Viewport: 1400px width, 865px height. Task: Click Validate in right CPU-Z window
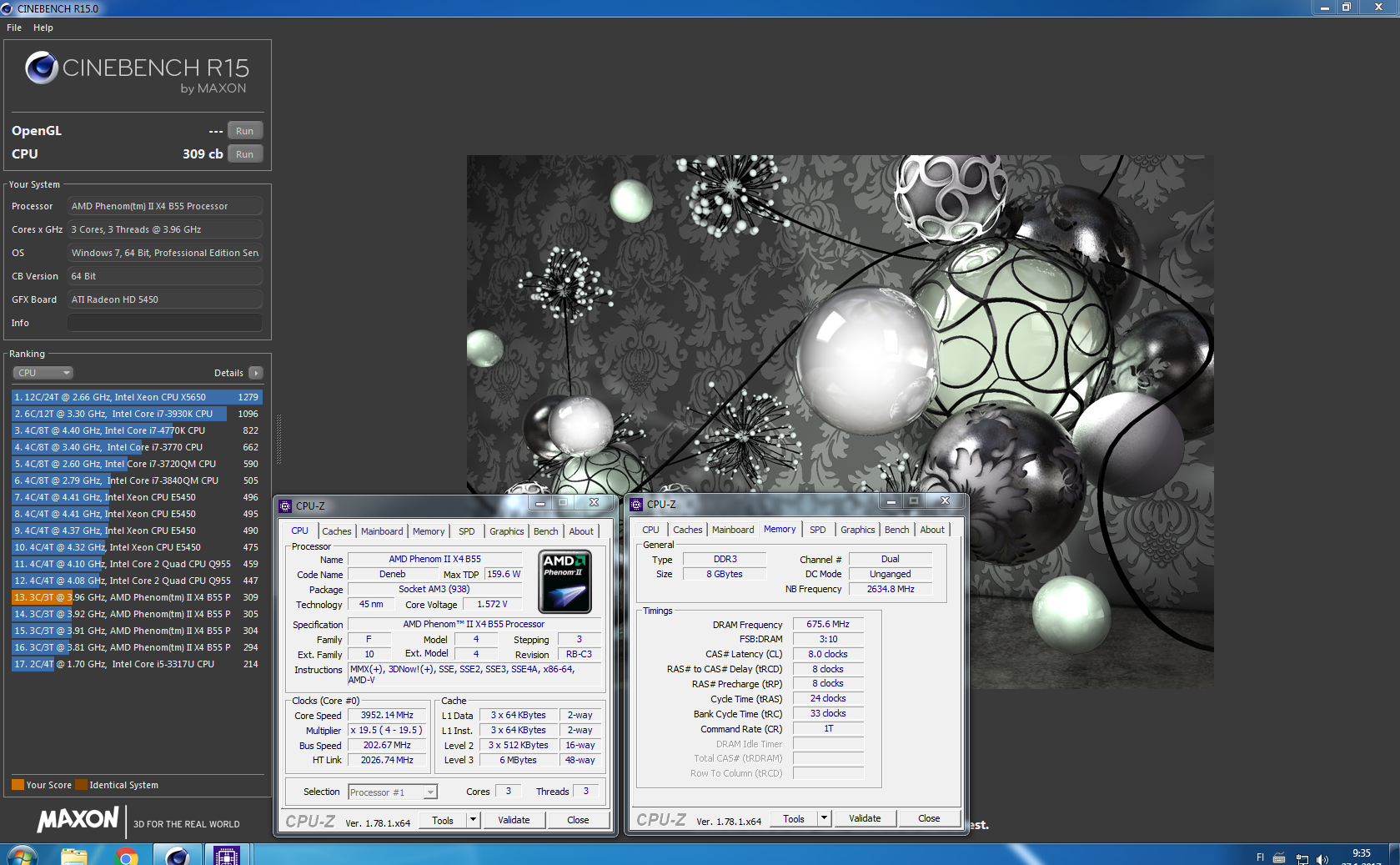click(x=865, y=818)
